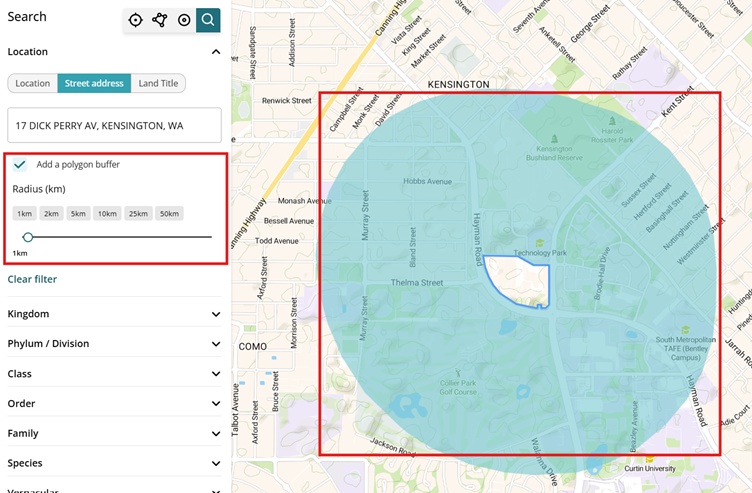Expand the Kingdom filter
The height and width of the screenshot is (493, 752).
click(216, 314)
